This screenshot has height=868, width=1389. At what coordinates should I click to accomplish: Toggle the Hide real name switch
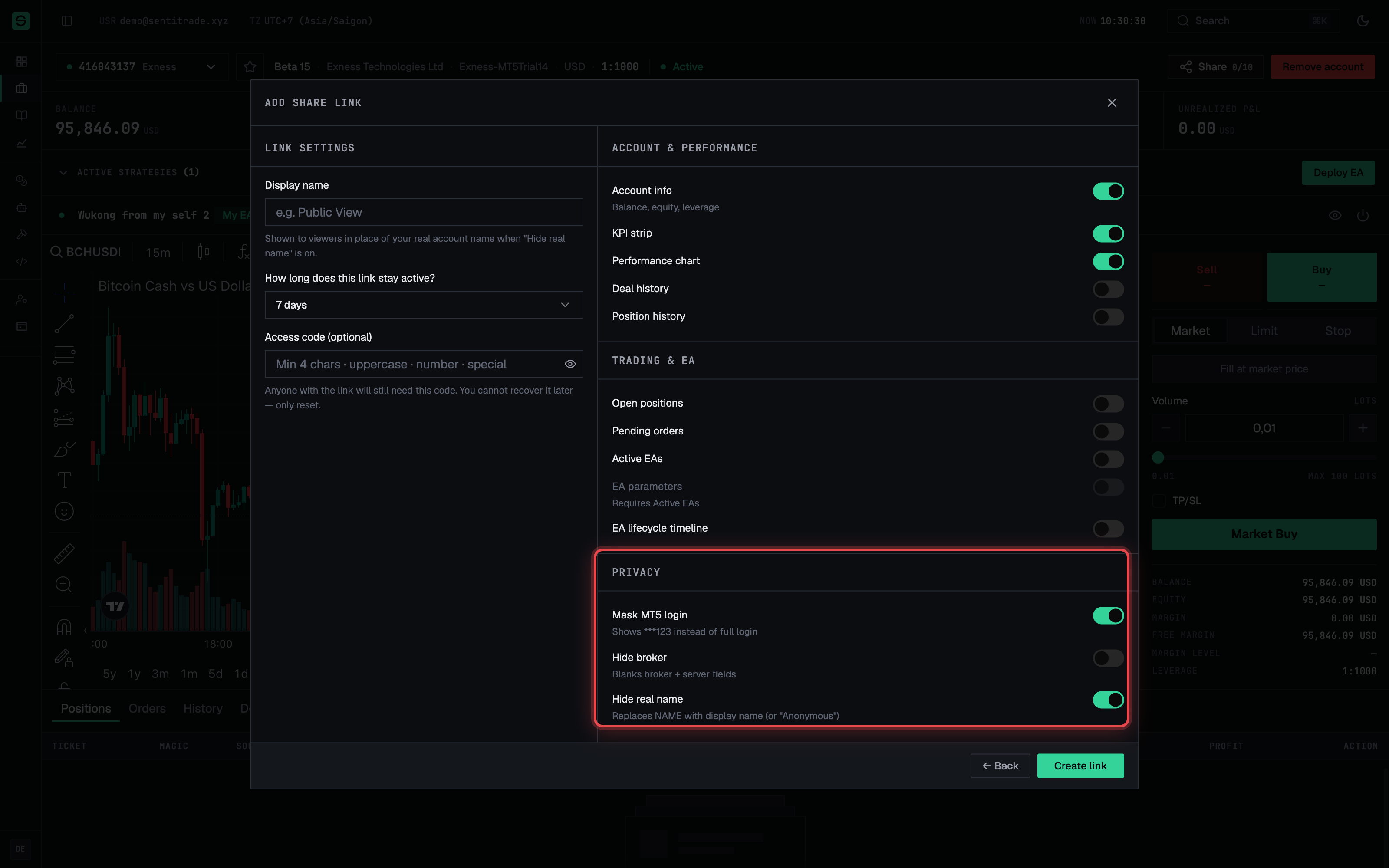1108,700
